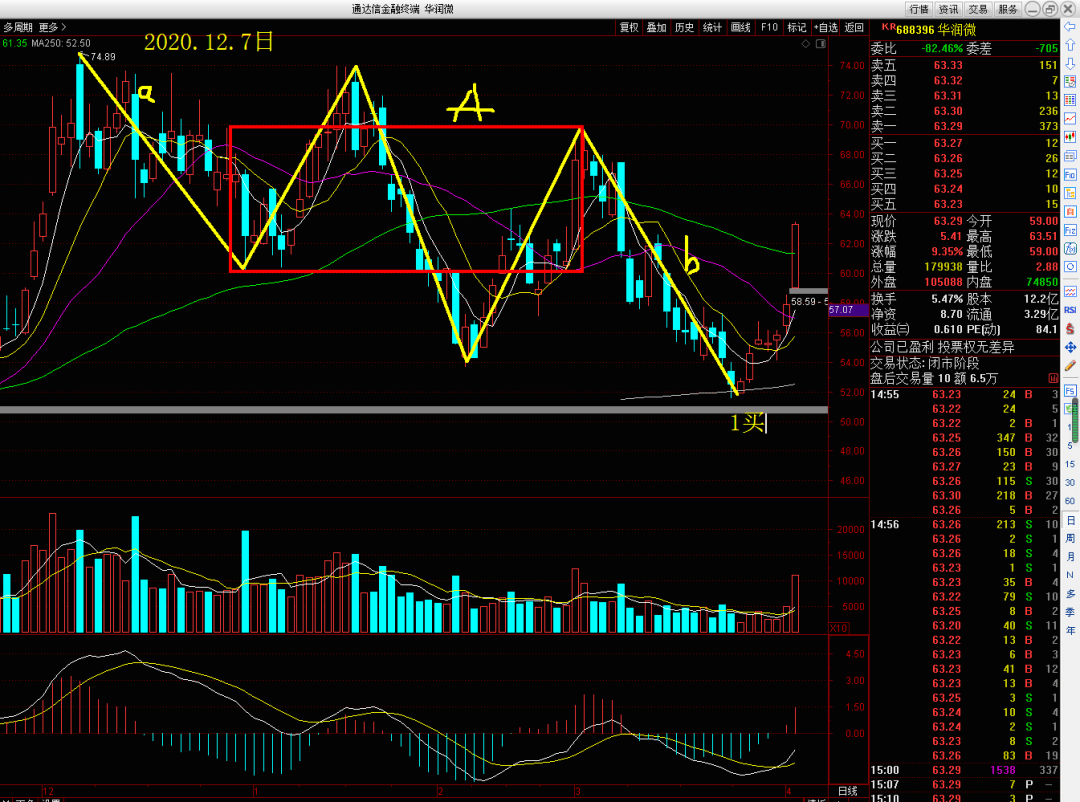Open the 统计 statistics option
1080x802 pixels.
712,28
